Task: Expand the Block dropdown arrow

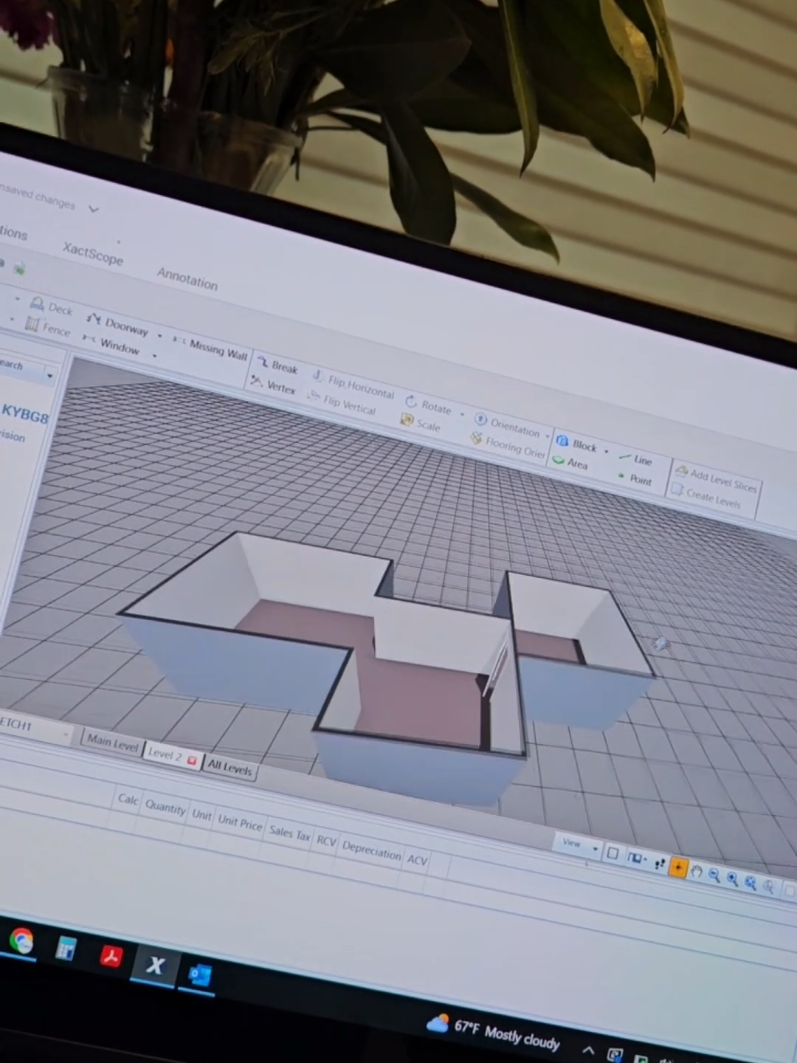Action: (606, 451)
